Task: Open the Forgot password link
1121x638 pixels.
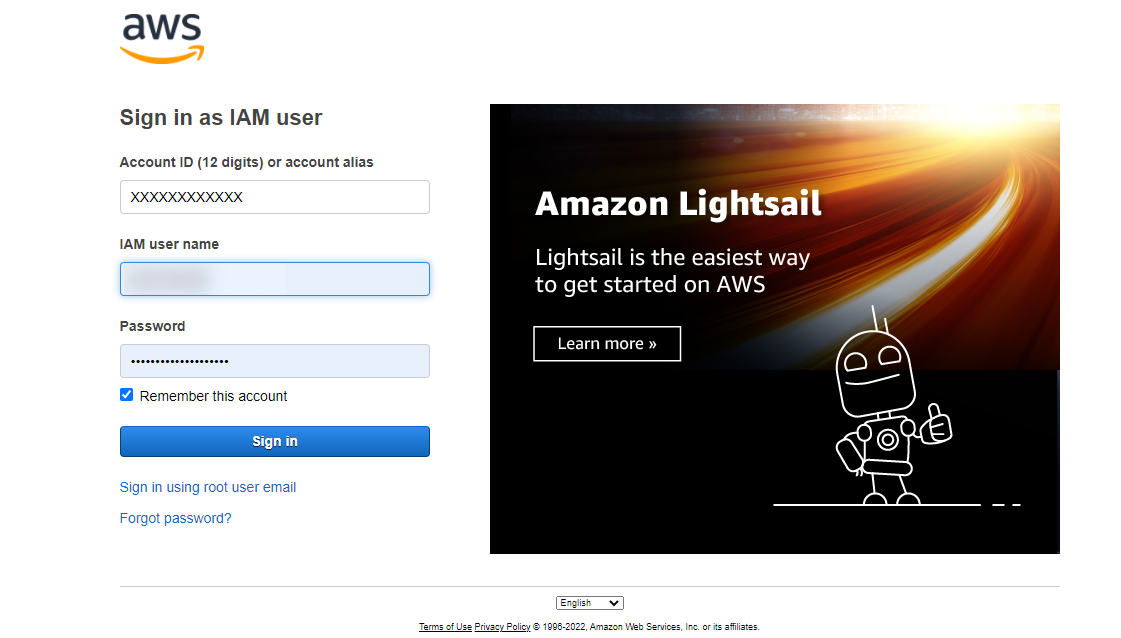Action: pyautogui.click(x=175, y=518)
